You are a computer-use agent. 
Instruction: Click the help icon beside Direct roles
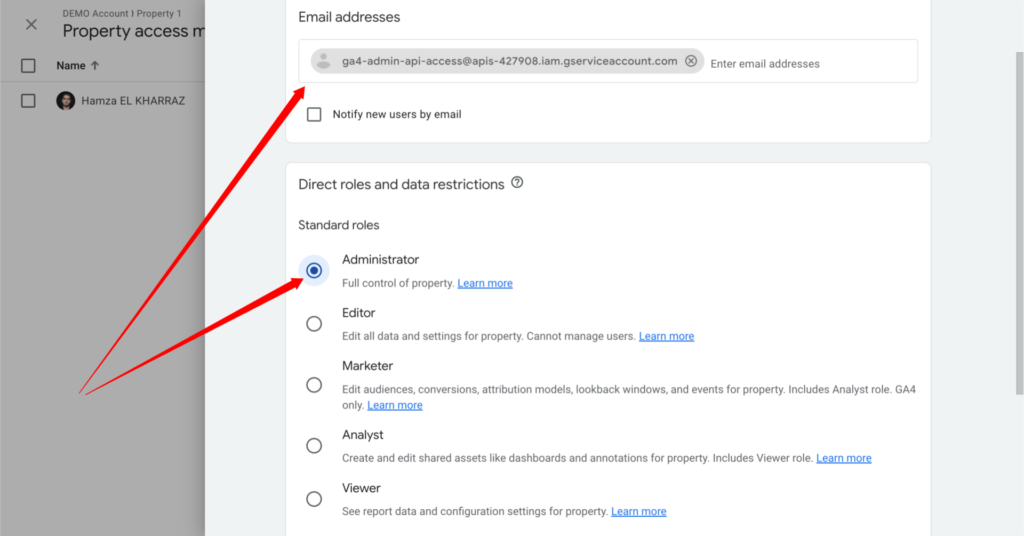(x=517, y=183)
